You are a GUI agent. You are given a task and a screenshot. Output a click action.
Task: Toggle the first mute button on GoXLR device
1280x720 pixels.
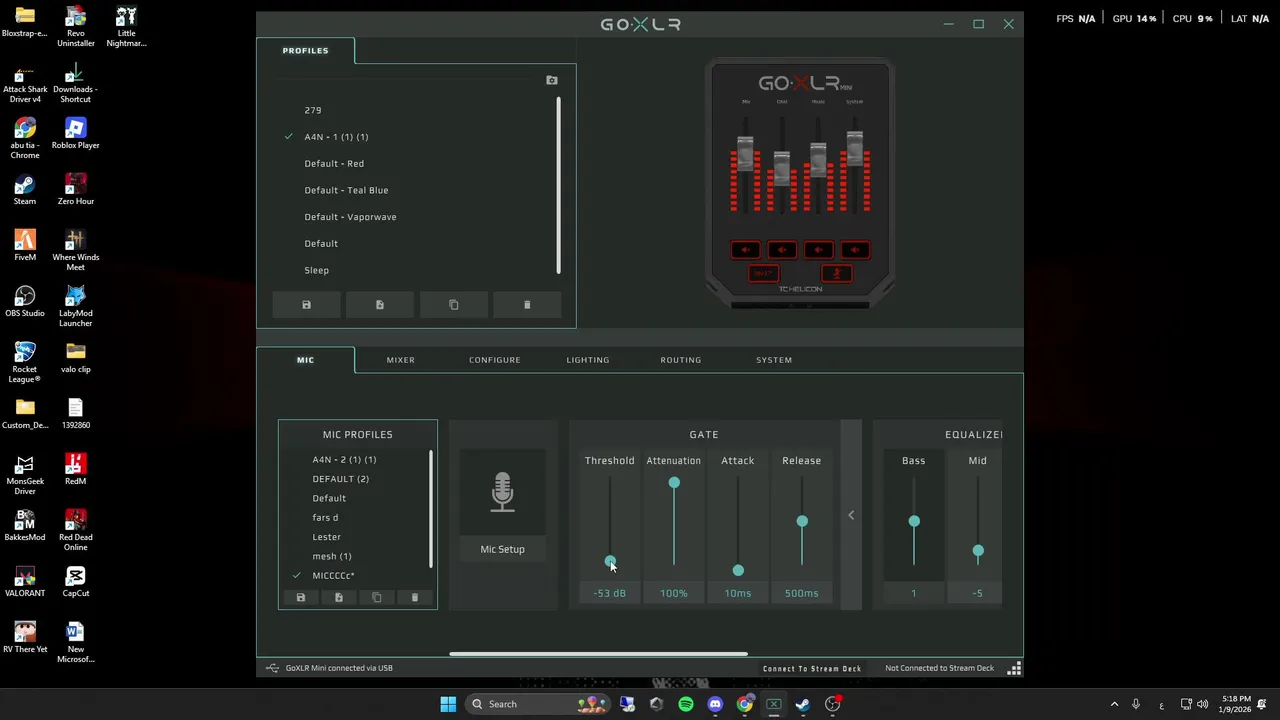(745, 250)
